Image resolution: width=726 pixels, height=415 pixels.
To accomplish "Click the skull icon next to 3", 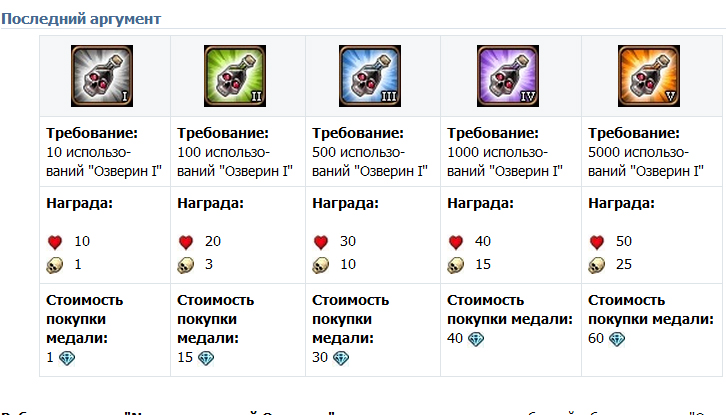I will (x=186, y=265).
